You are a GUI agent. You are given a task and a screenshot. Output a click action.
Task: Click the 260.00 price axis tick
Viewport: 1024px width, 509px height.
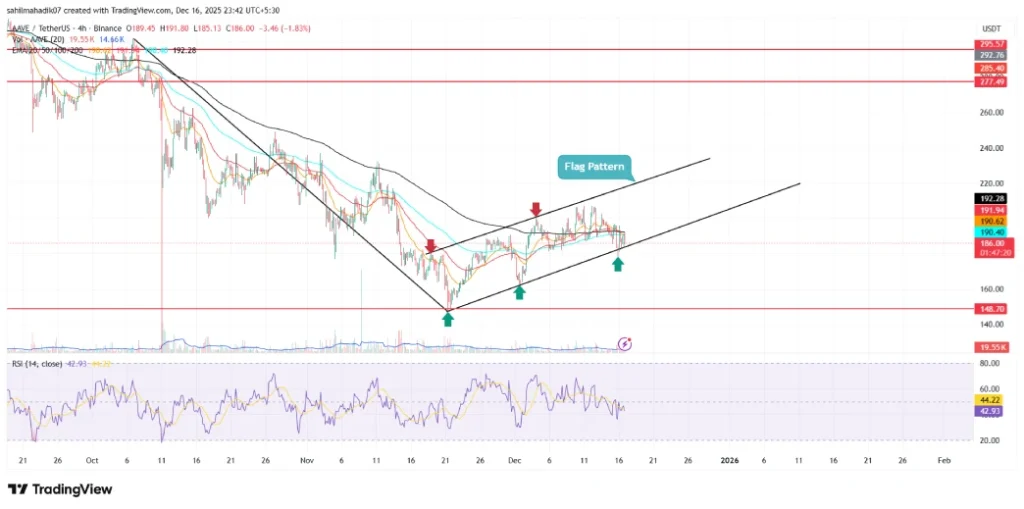click(x=989, y=112)
